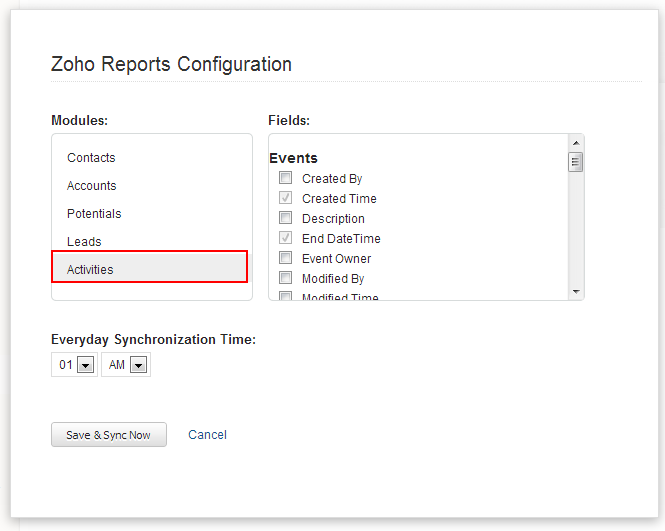This screenshot has height=531, width=665.
Task: Check the Description field checkbox
Action: pyautogui.click(x=285, y=218)
